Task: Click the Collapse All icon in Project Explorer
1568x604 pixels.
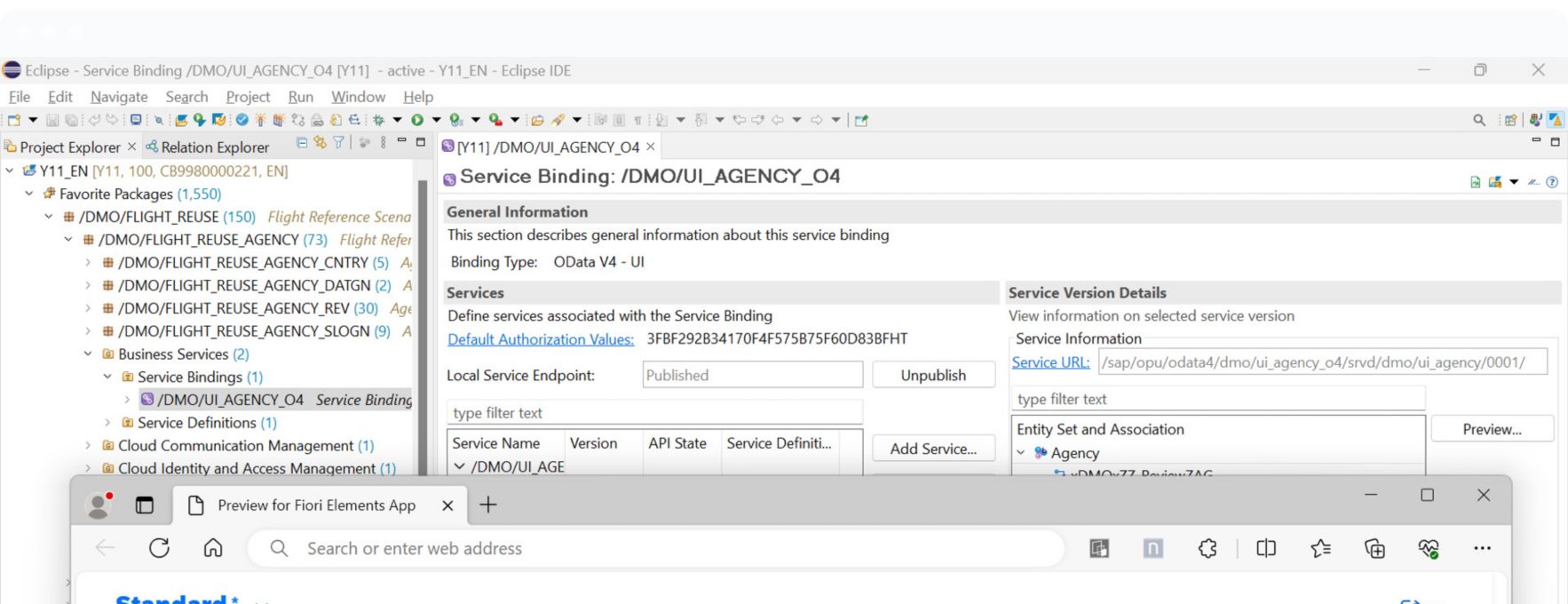Action: [x=302, y=143]
